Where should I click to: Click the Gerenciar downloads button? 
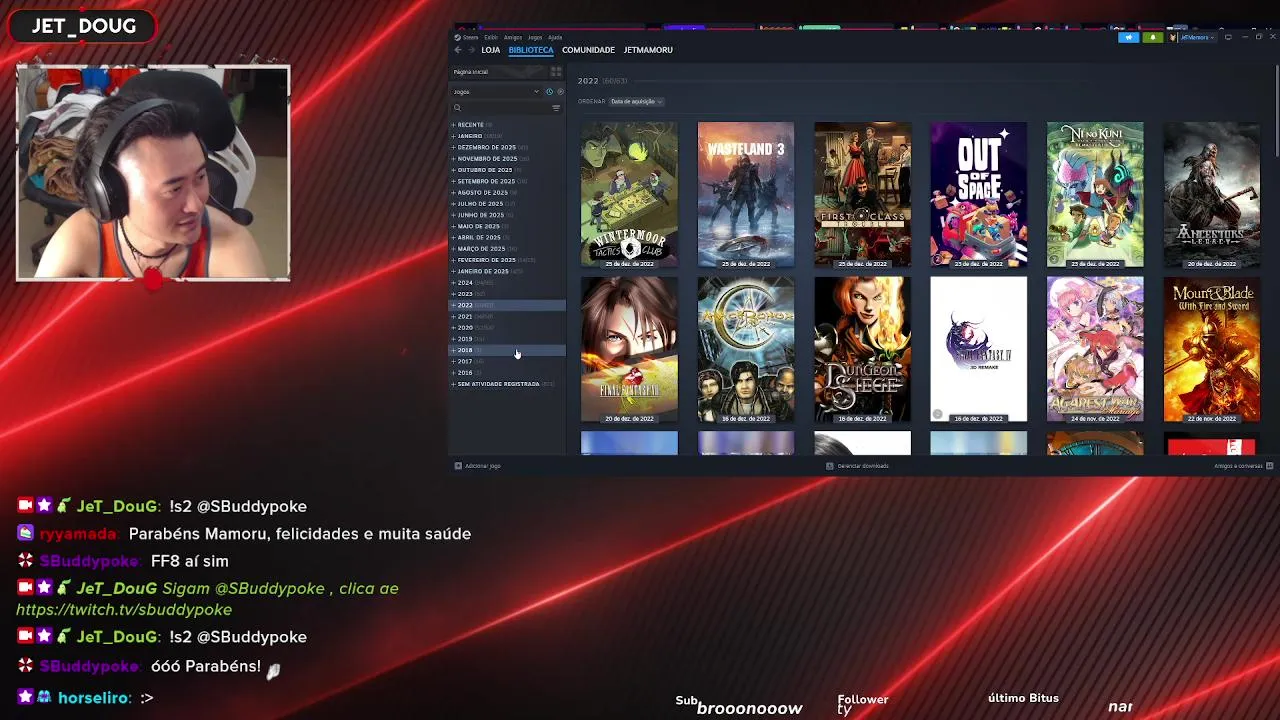pos(858,466)
